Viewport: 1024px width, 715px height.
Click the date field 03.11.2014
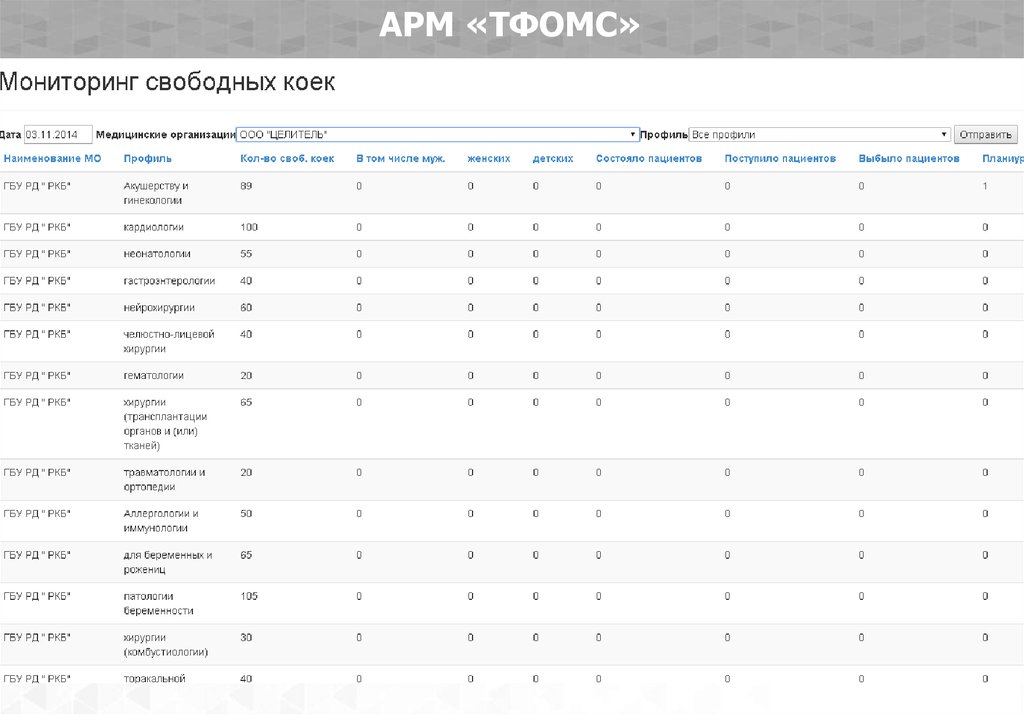58,135
